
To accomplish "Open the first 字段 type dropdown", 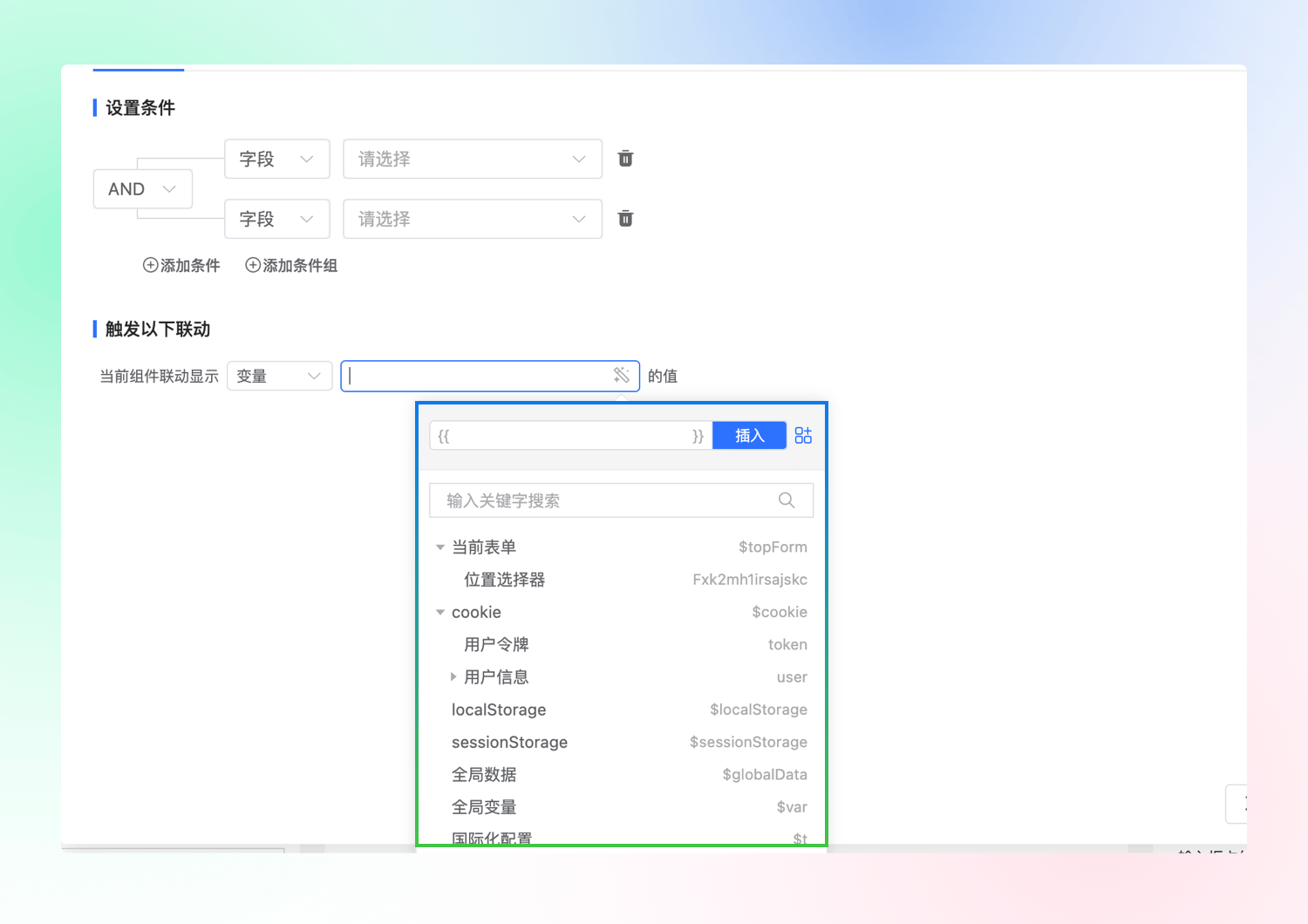I will (x=276, y=159).
